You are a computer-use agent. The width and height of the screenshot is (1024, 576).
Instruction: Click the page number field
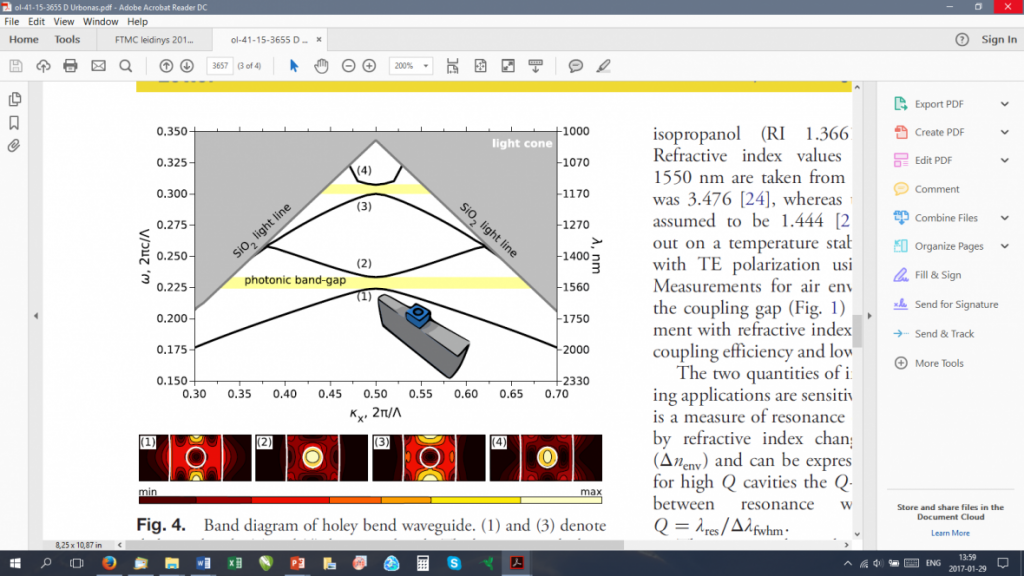220,66
